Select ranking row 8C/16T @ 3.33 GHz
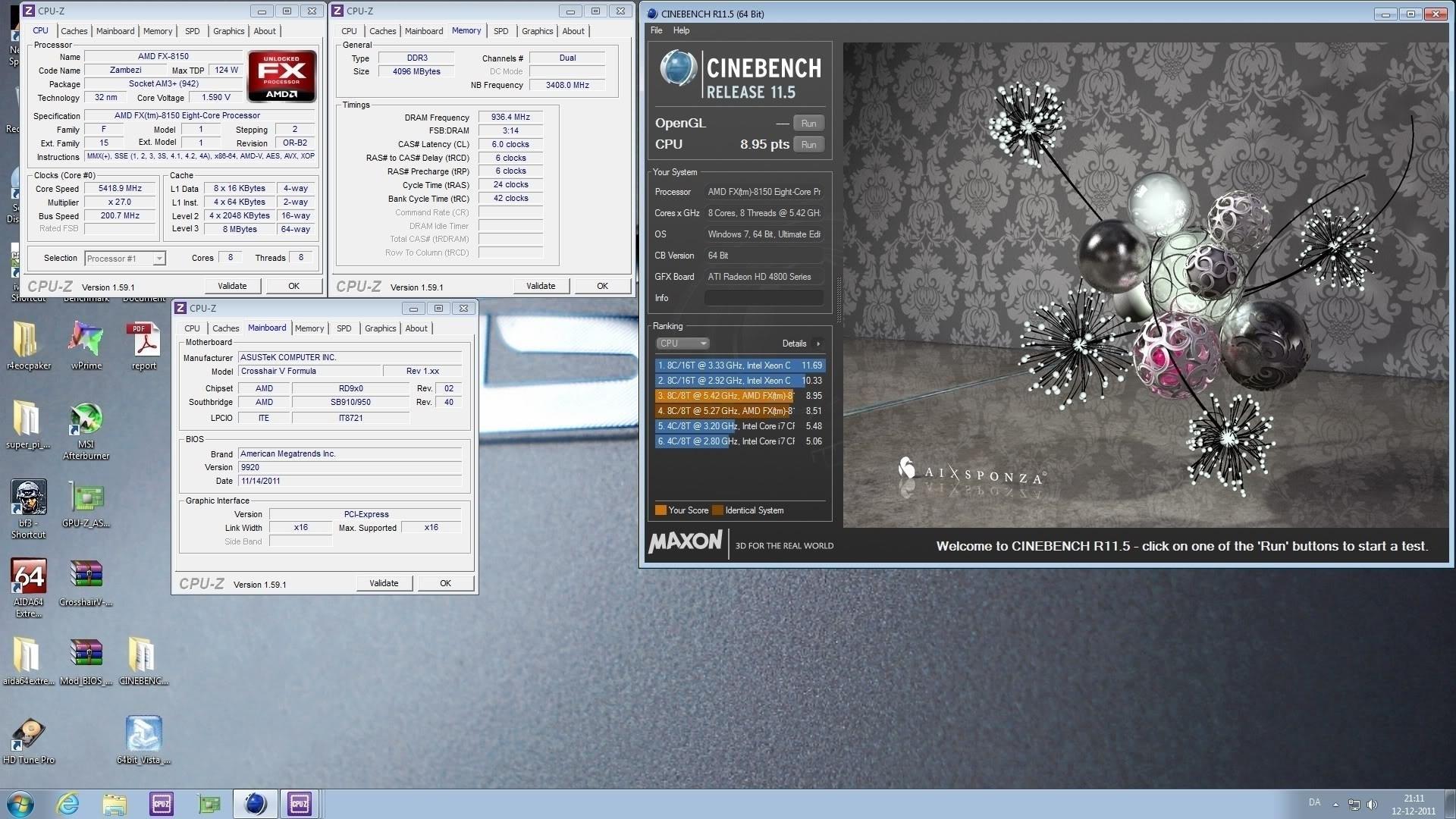The height and width of the screenshot is (819, 1456). pyautogui.click(x=739, y=366)
